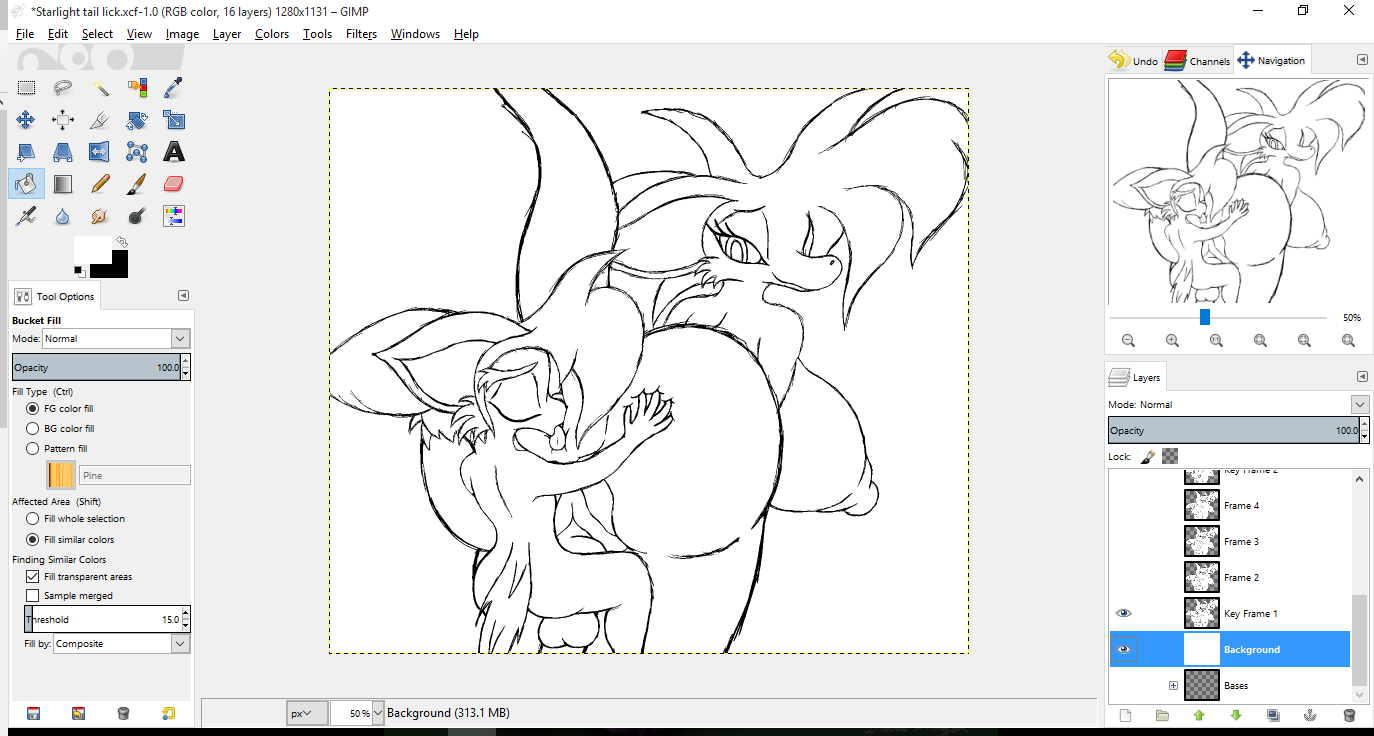Raise layer with the green up arrow
Screen dimensions: 1374x736
(x=1198, y=715)
